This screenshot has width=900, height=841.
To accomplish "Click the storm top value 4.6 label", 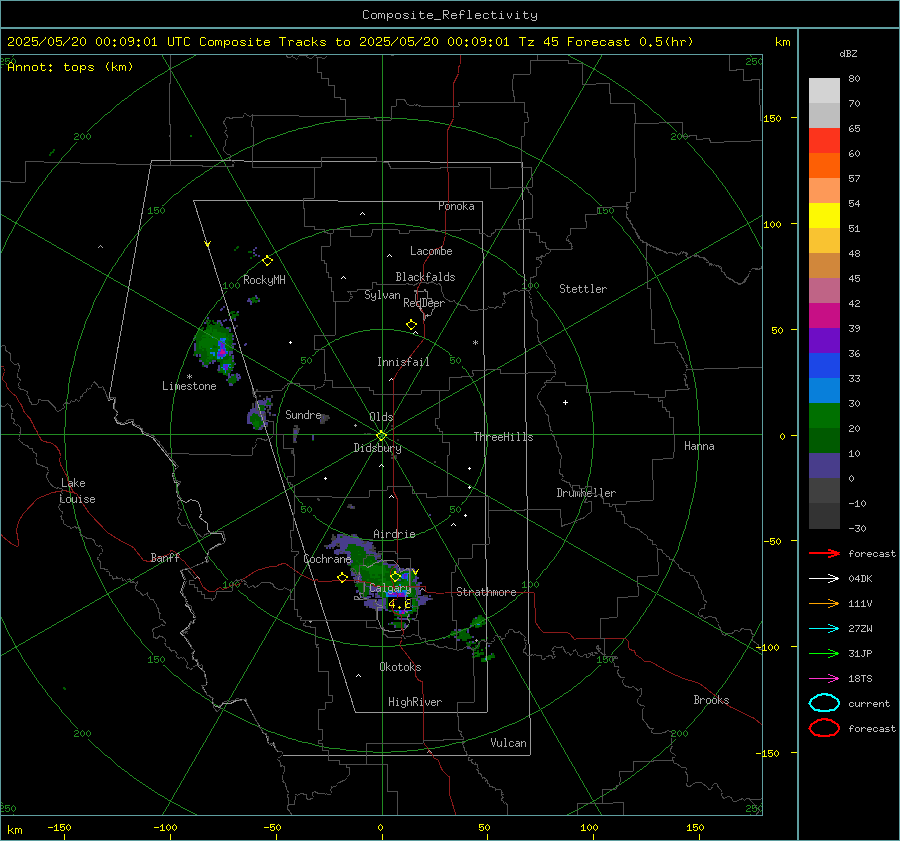I will pyautogui.click(x=399, y=604).
